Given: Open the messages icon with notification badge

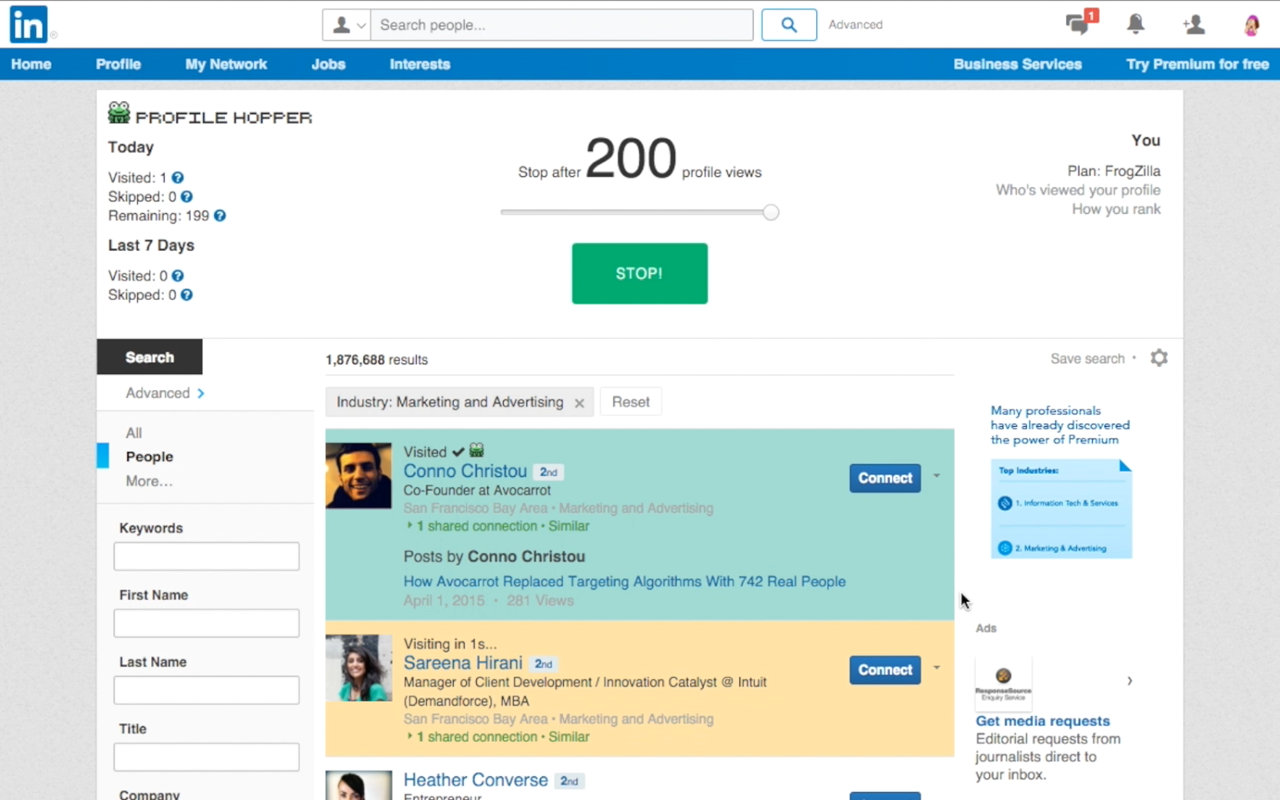Looking at the screenshot, I should 1080,24.
